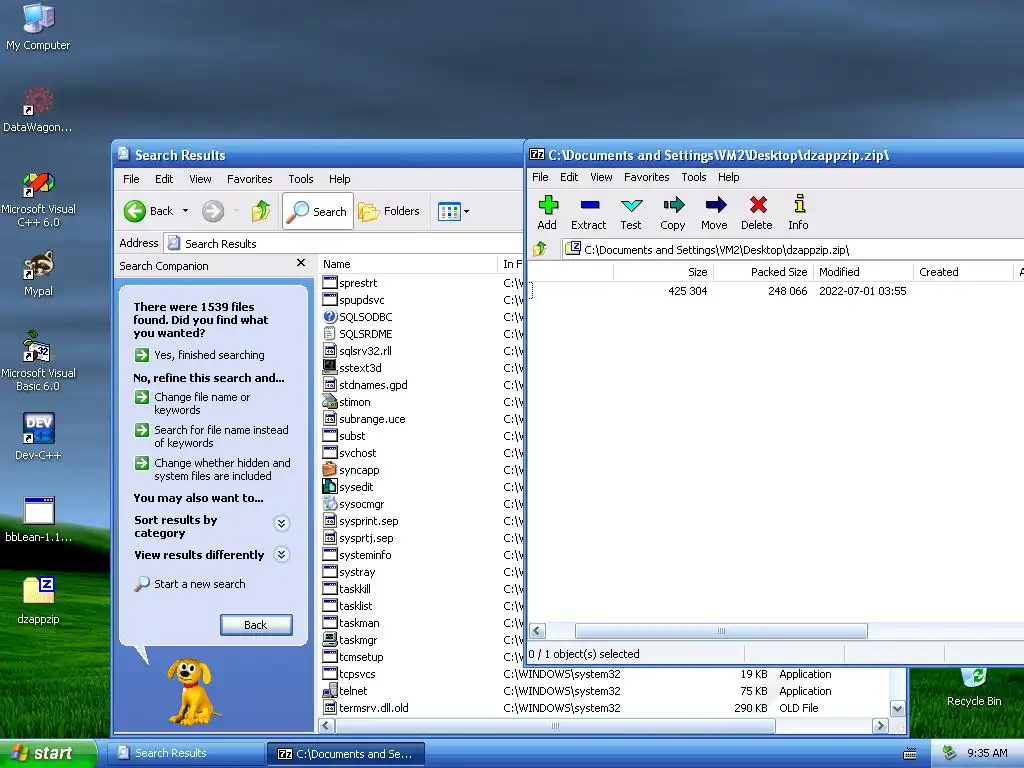Click the Move arrow icon in 7-Zip
Screen dimensions: 1024x768
714,213
